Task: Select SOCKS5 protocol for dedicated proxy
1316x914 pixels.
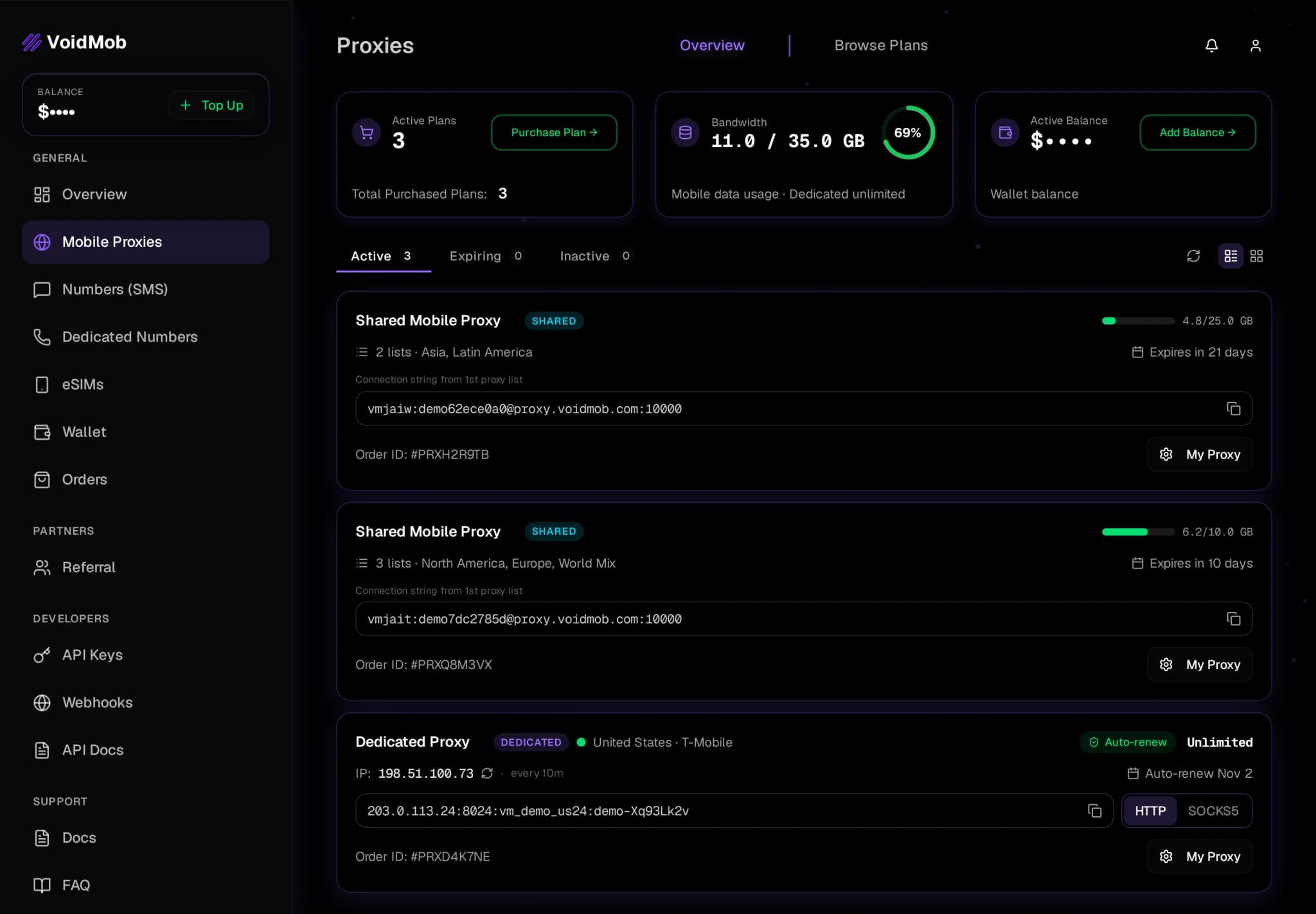Action: pyautogui.click(x=1213, y=811)
